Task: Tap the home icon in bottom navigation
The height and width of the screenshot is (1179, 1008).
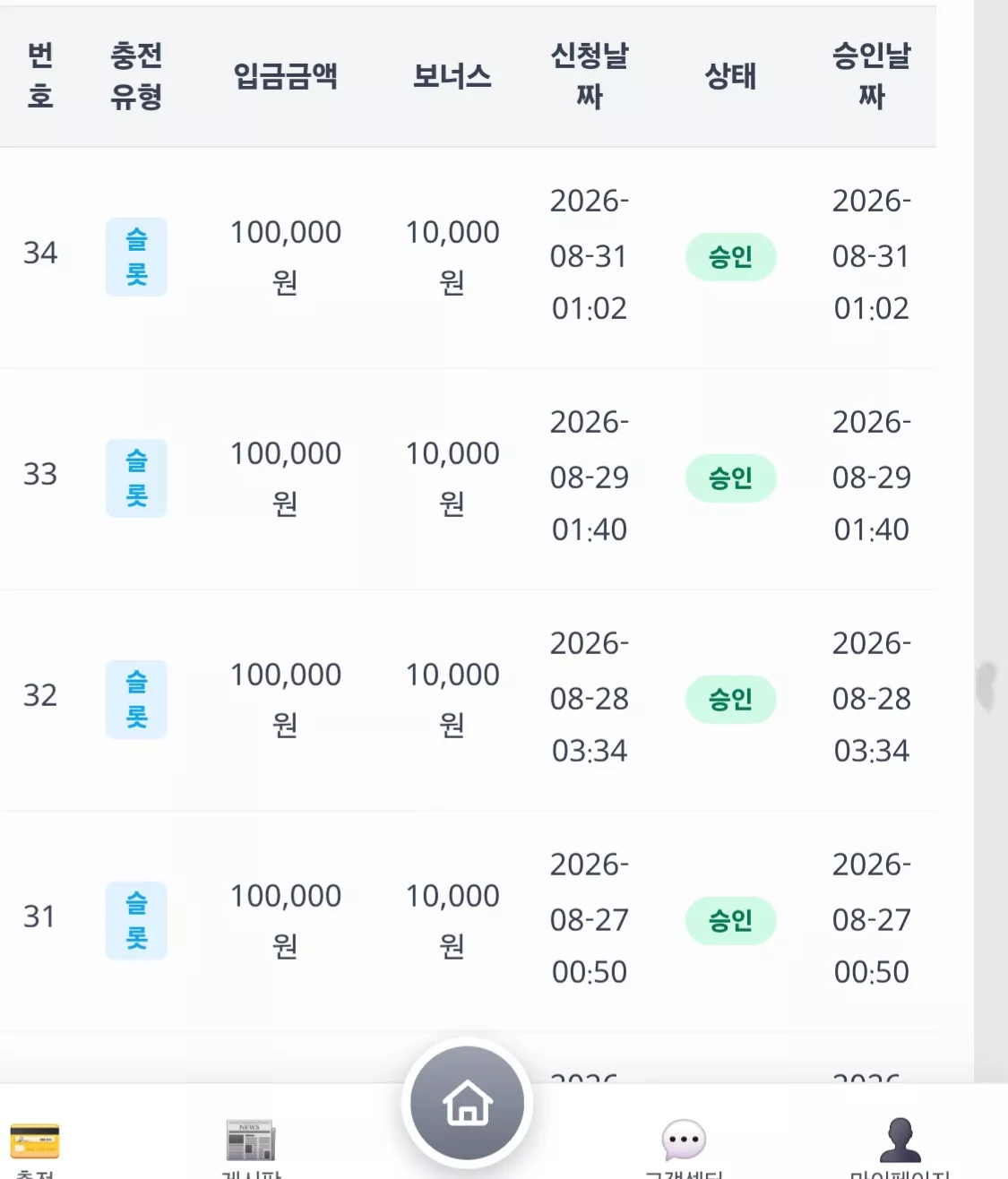Action: pyautogui.click(x=467, y=1103)
